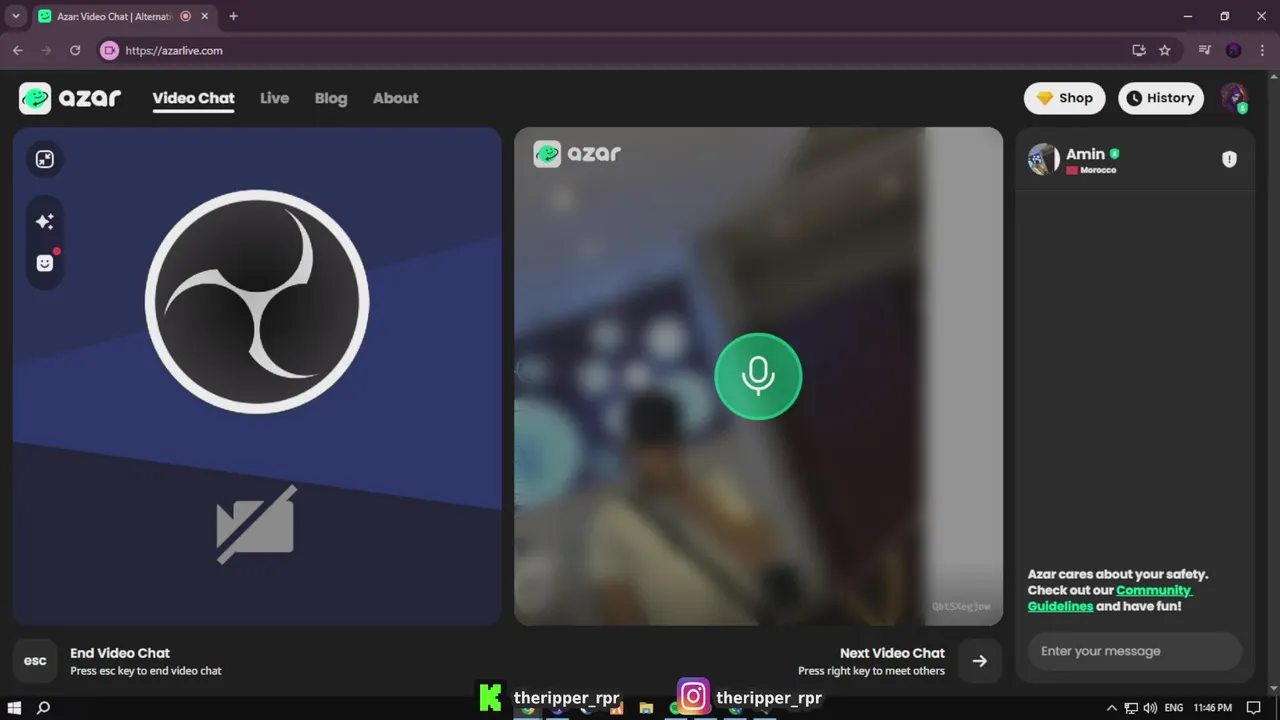Click the Azar logo in the header
Viewport: 1280px width, 720px height.
pyautogui.click(x=70, y=98)
